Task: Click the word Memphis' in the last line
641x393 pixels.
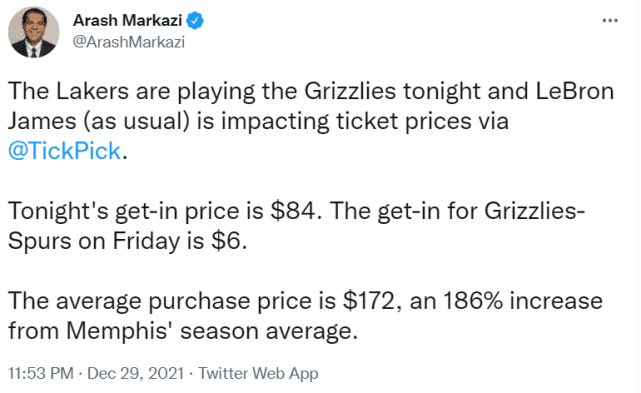Action: pyautogui.click(x=120, y=331)
